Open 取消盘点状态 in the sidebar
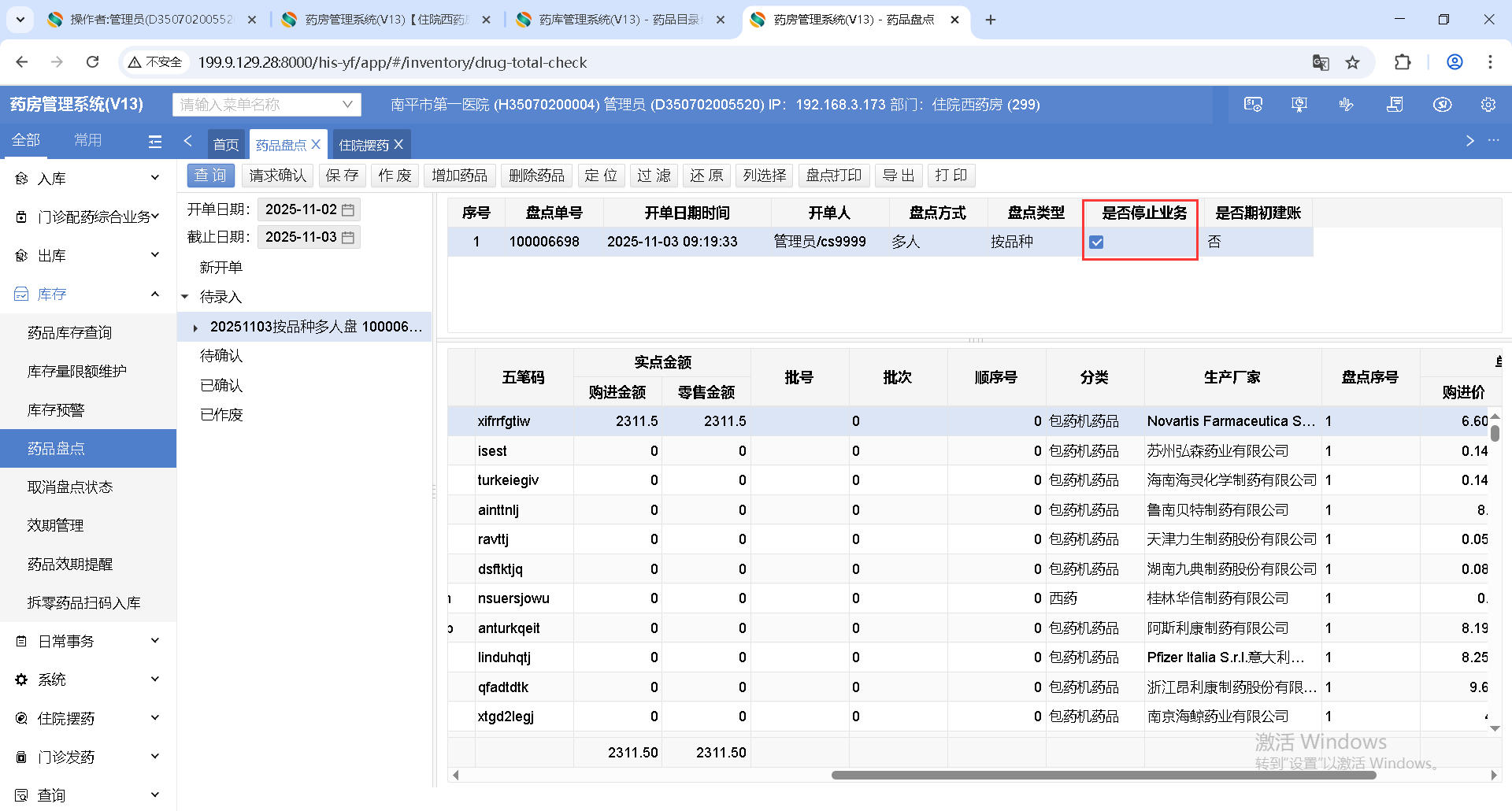Image resolution: width=1512 pixels, height=811 pixels. point(70,487)
